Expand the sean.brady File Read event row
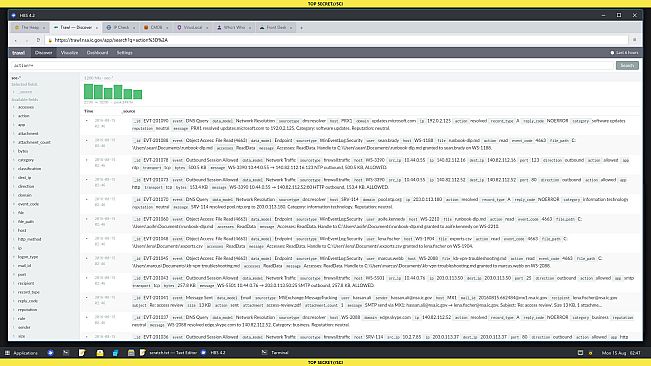Image resolution: width=651 pixels, height=366 pixels. tap(86, 141)
